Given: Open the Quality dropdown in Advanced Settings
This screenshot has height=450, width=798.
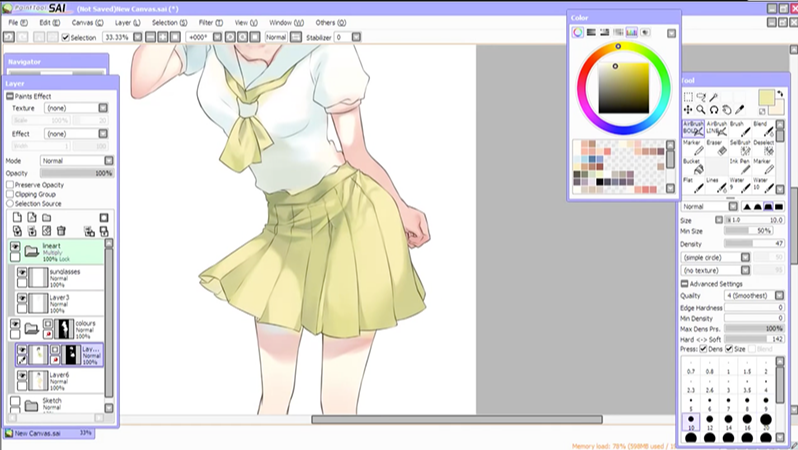Looking at the screenshot, I should tap(753, 296).
